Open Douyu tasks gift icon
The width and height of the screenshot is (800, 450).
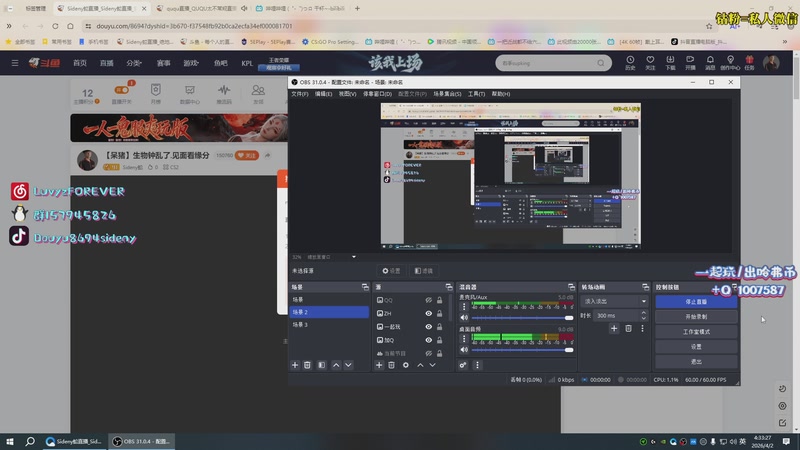(x=749, y=63)
